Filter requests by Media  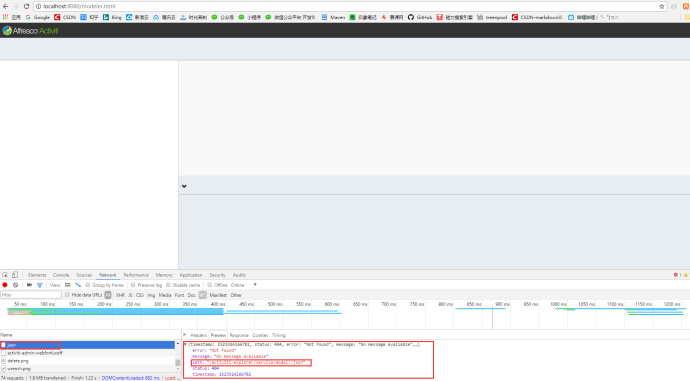pos(165,295)
